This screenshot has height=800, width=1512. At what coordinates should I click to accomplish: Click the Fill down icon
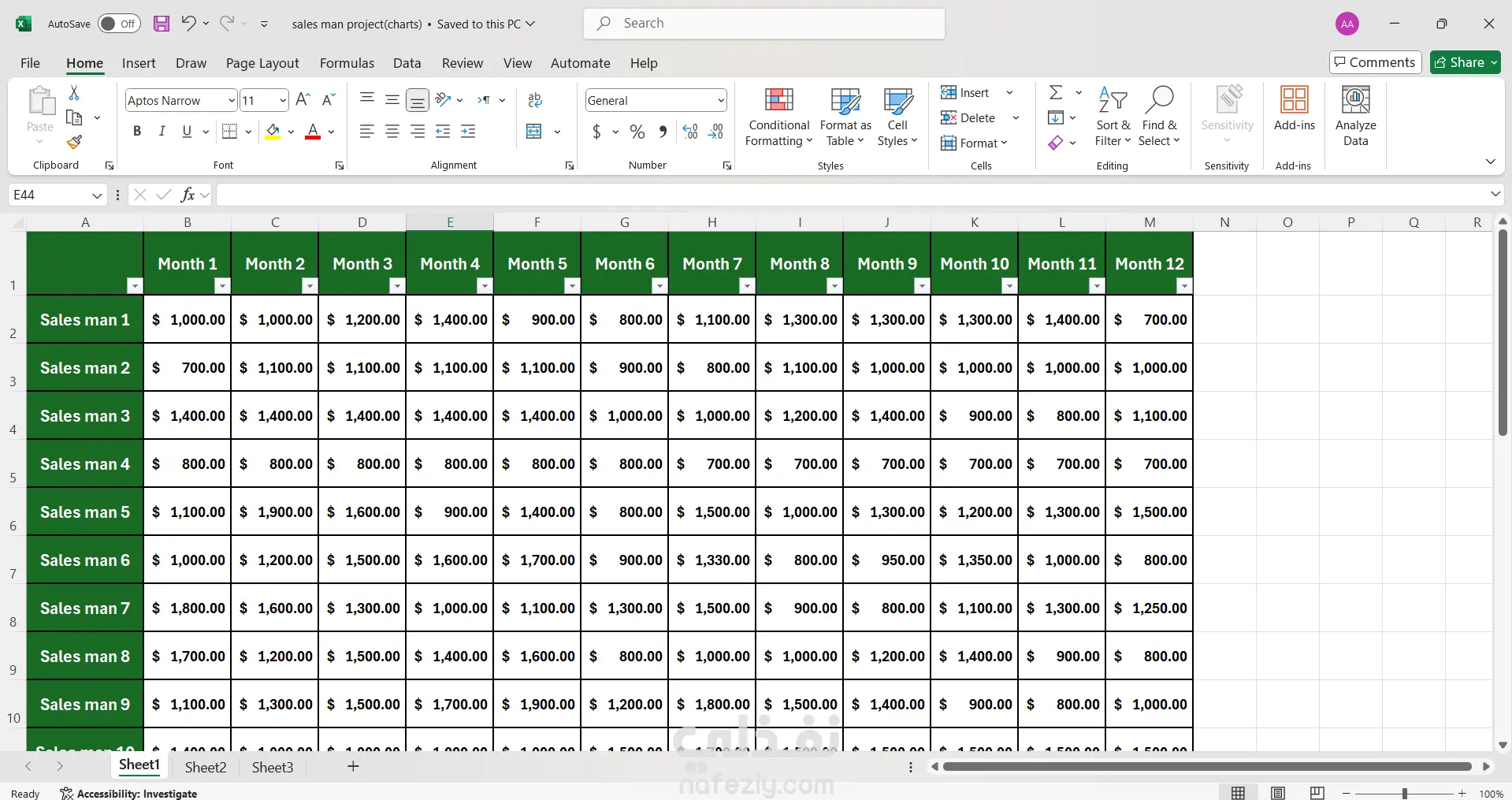1056,117
